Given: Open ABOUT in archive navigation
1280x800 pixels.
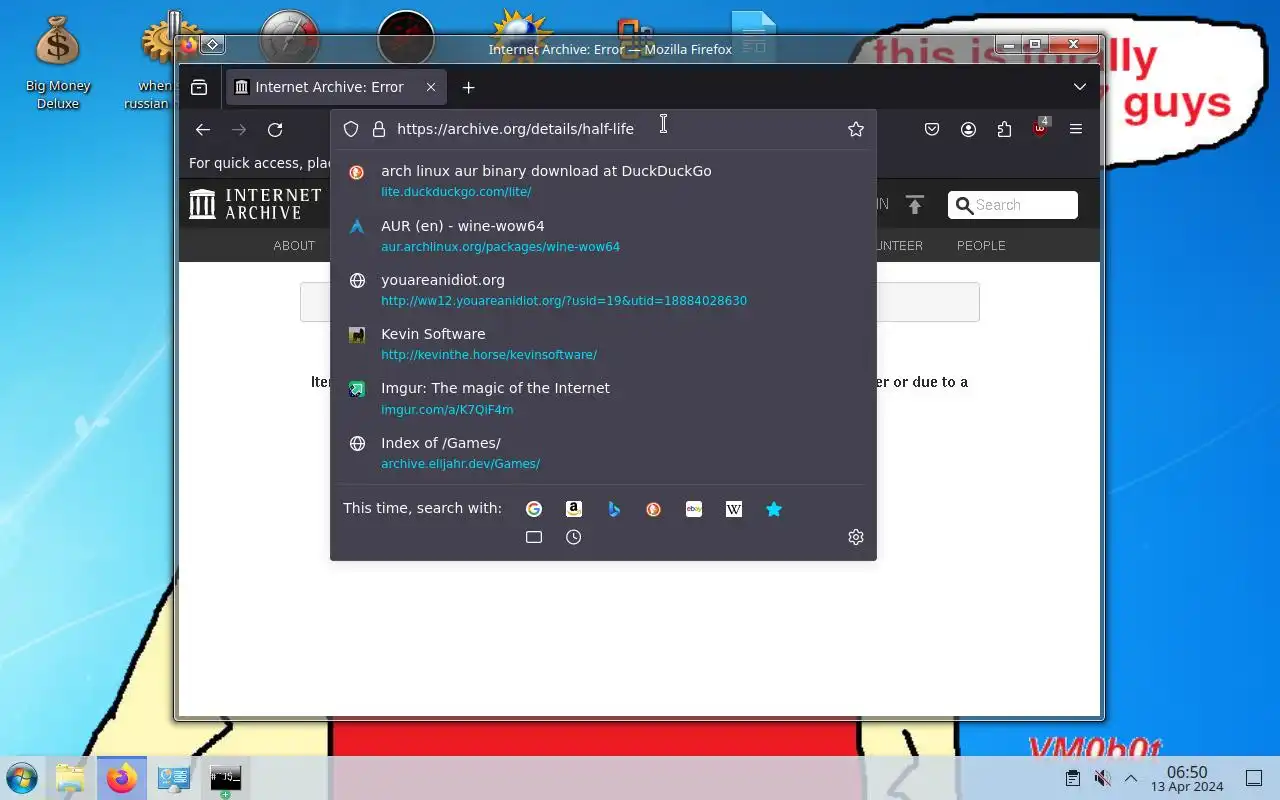Looking at the screenshot, I should point(294,245).
